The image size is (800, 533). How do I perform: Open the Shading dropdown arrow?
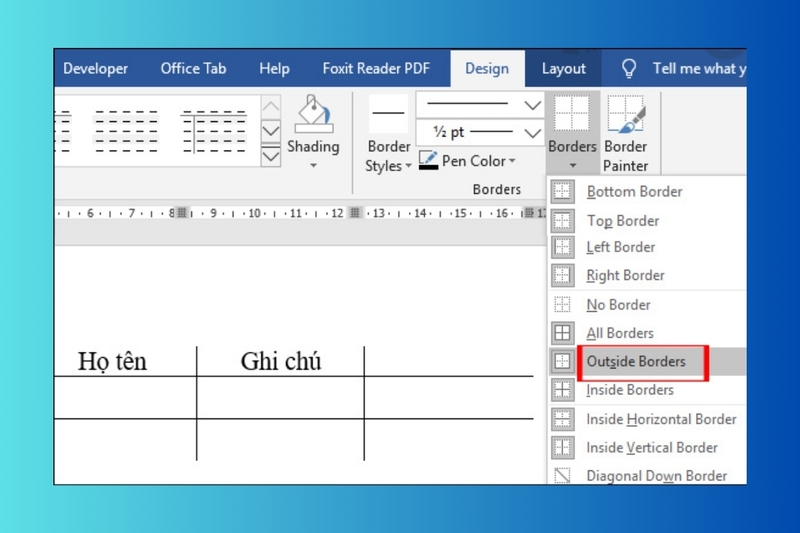click(313, 166)
